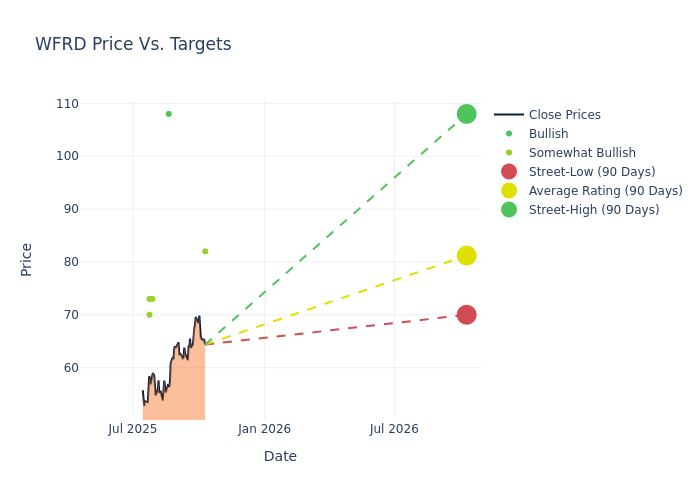Click the red Street-Low legend marker icon

click(x=509, y=172)
